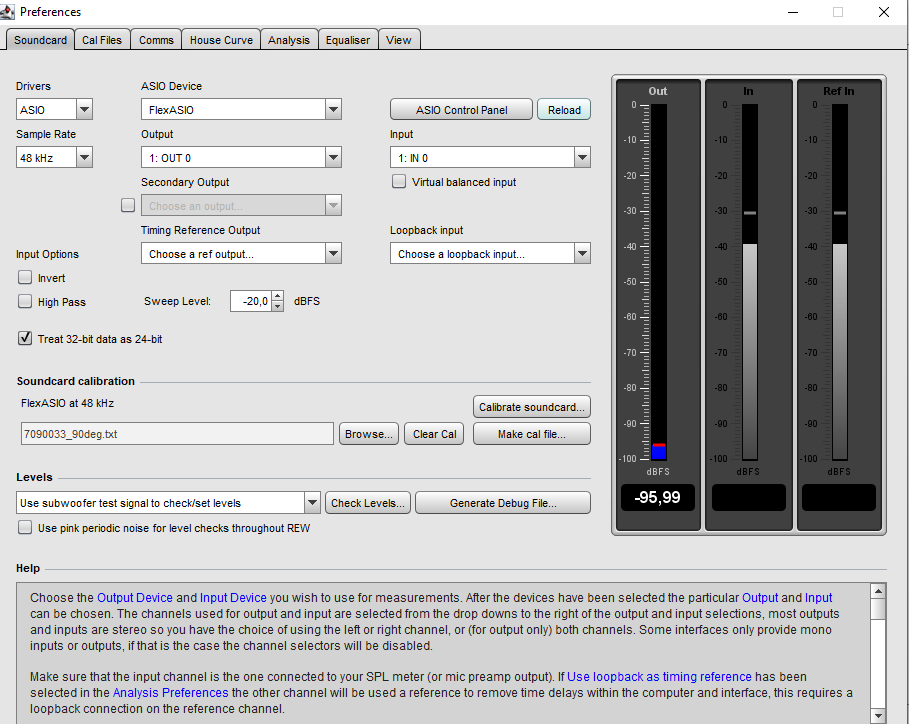Enable the High Pass option
Viewport: 909px width, 724px height.
pyautogui.click(x=24, y=302)
